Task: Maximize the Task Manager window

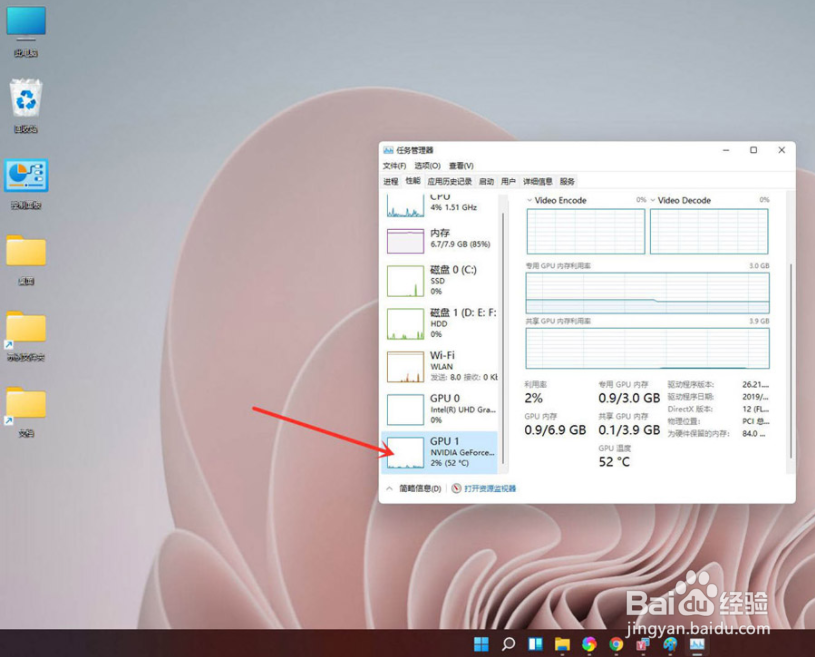Action: coord(754,150)
